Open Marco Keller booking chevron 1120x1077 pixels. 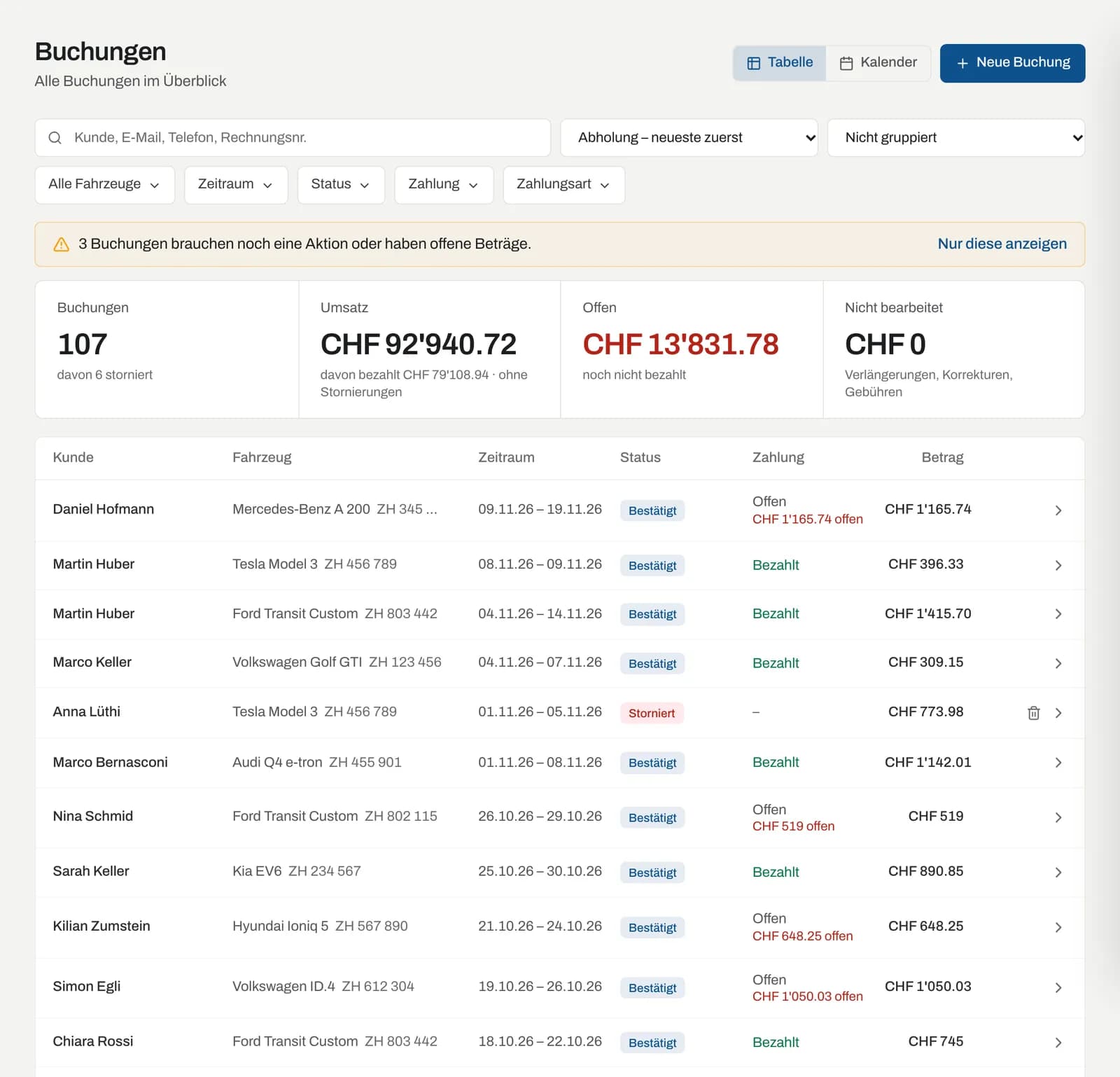point(1058,663)
